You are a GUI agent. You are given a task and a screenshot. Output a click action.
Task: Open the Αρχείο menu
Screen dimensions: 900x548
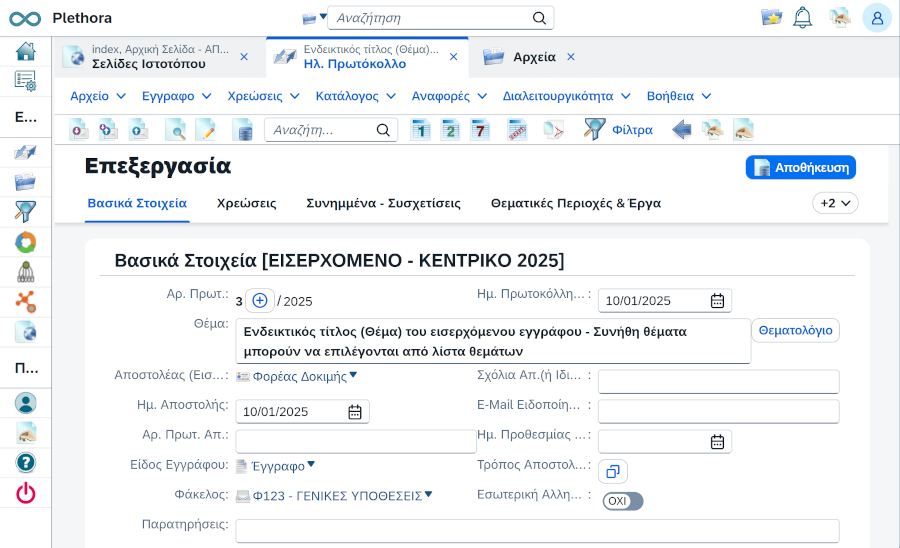pyautogui.click(x=98, y=96)
